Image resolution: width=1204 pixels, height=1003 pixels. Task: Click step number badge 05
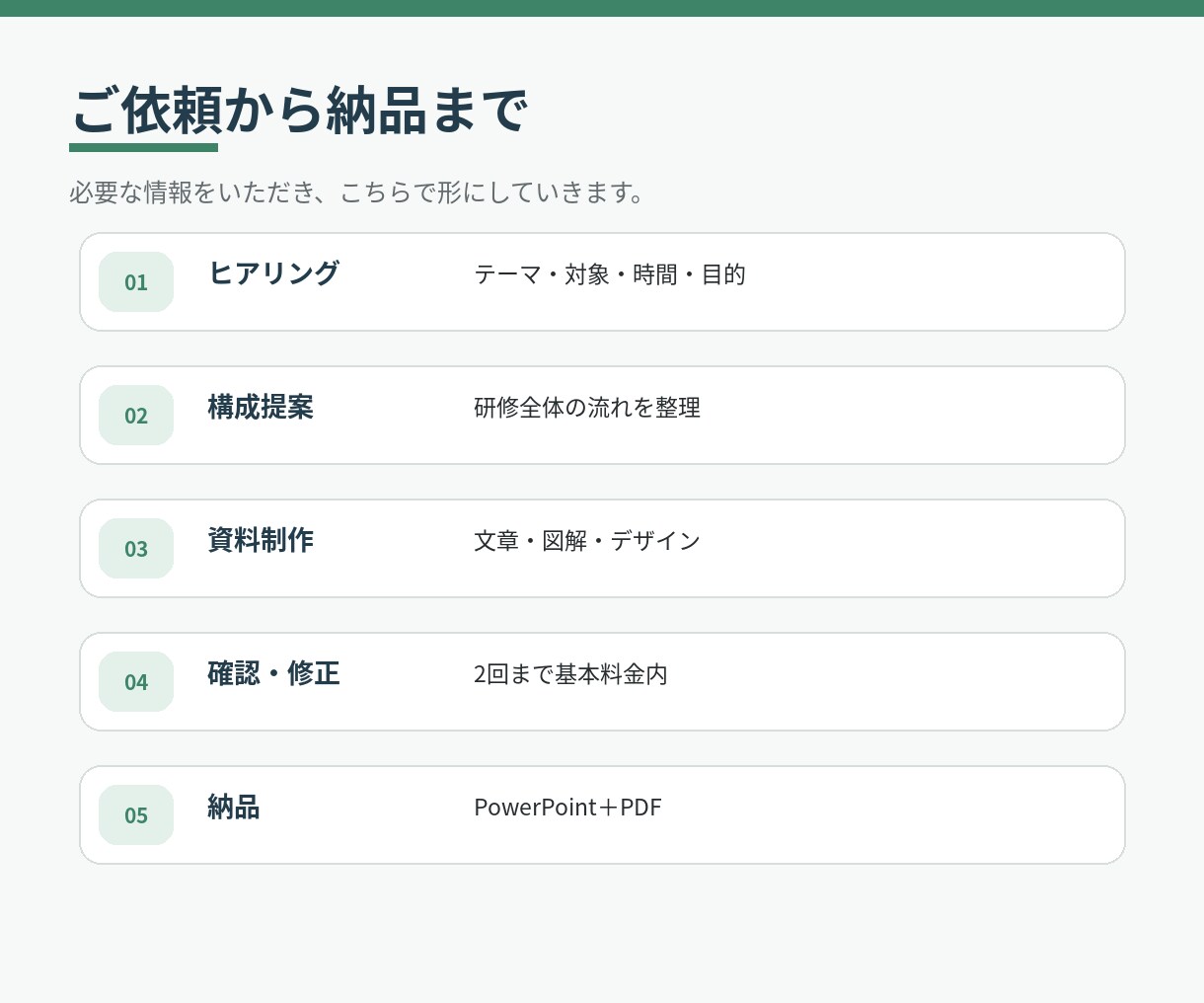pyautogui.click(x=136, y=815)
